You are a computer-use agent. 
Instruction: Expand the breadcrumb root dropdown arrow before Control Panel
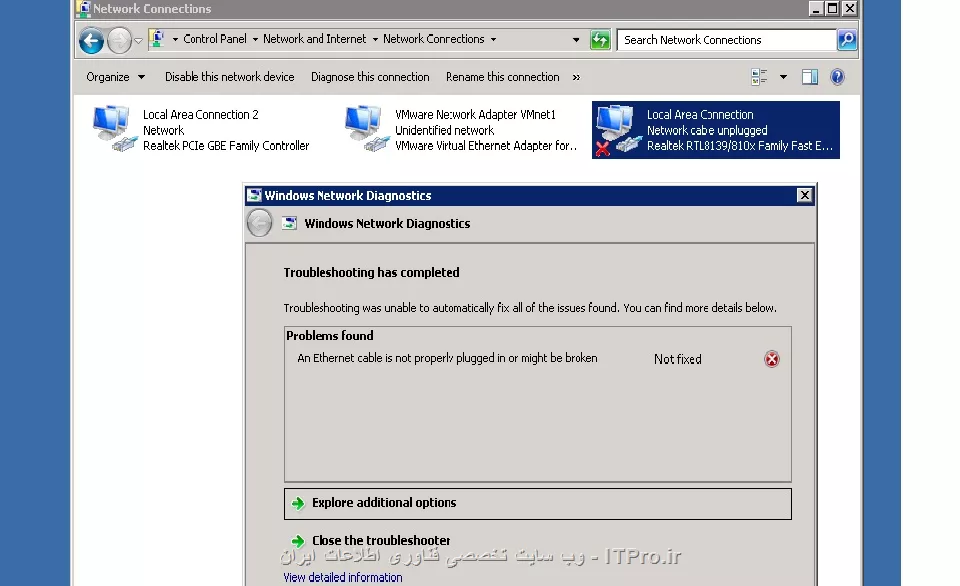click(x=175, y=39)
